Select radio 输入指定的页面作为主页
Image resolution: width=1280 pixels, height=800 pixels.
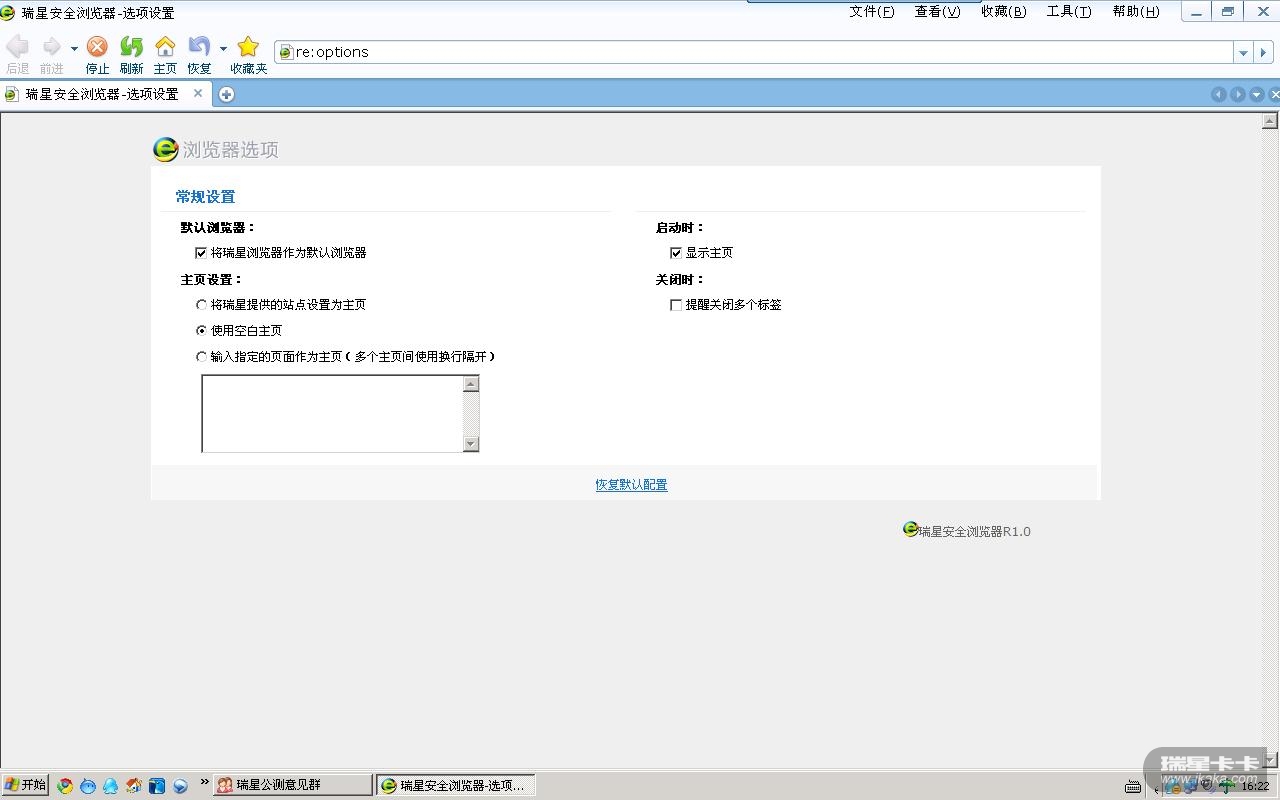(201, 357)
